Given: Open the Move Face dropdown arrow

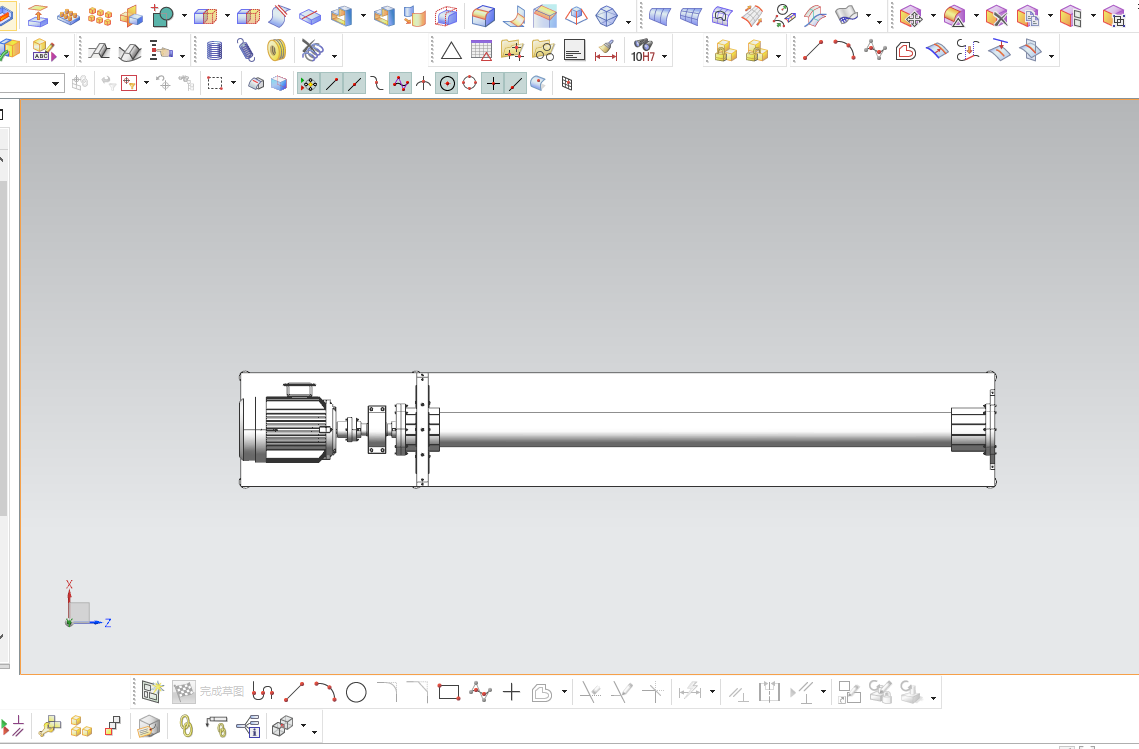Looking at the screenshot, I should 933,15.
